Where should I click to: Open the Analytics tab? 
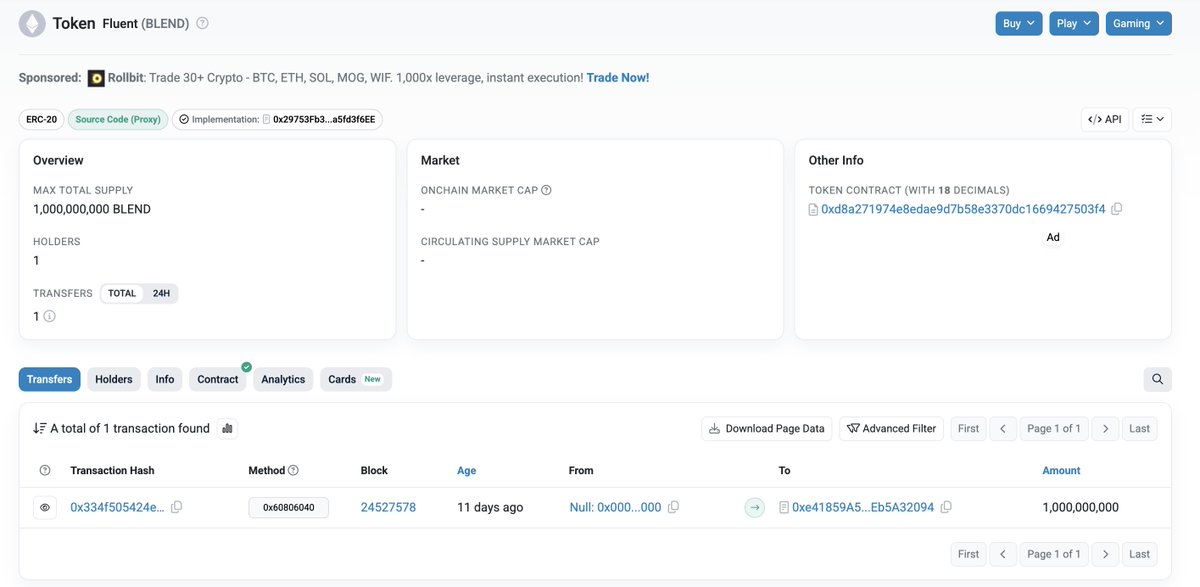click(283, 379)
